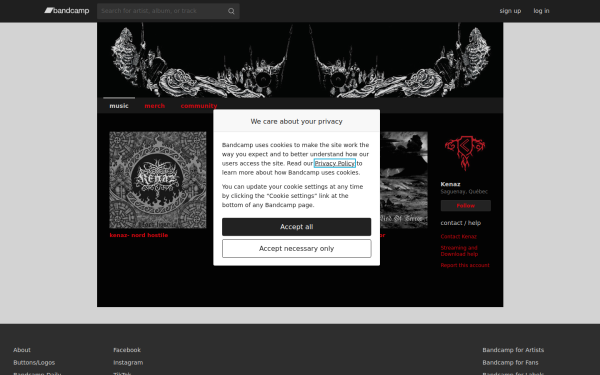Viewport: 600px width, 375px height.
Task: Open the Bandcamp for Fans footer link
Action: (510, 363)
